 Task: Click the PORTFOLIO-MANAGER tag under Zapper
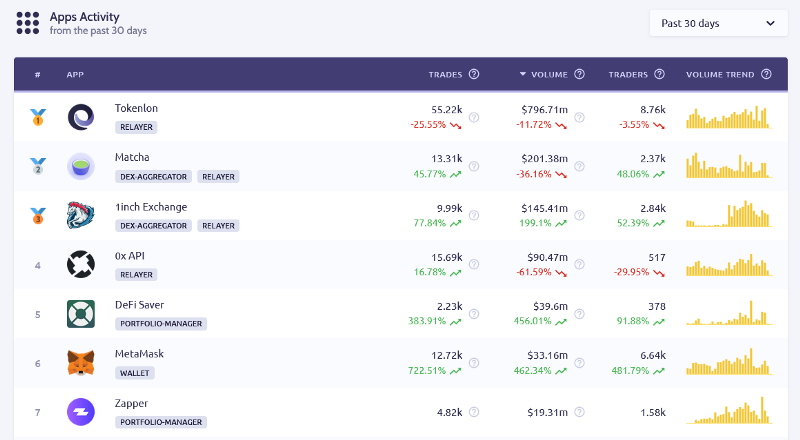pyautogui.click(x=161, y=422)
